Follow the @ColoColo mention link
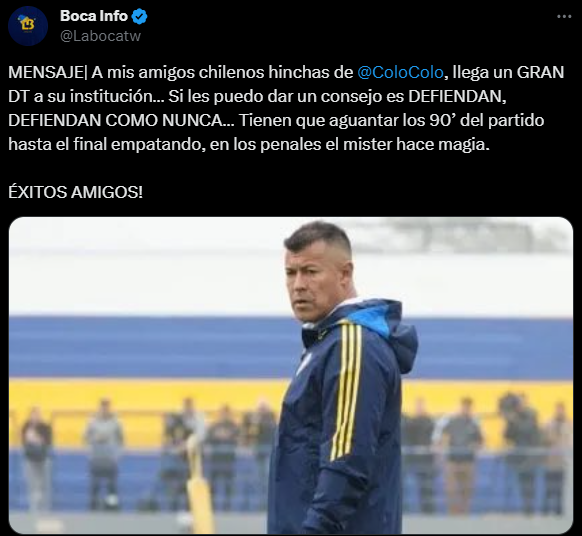 [x=400, y=72]
